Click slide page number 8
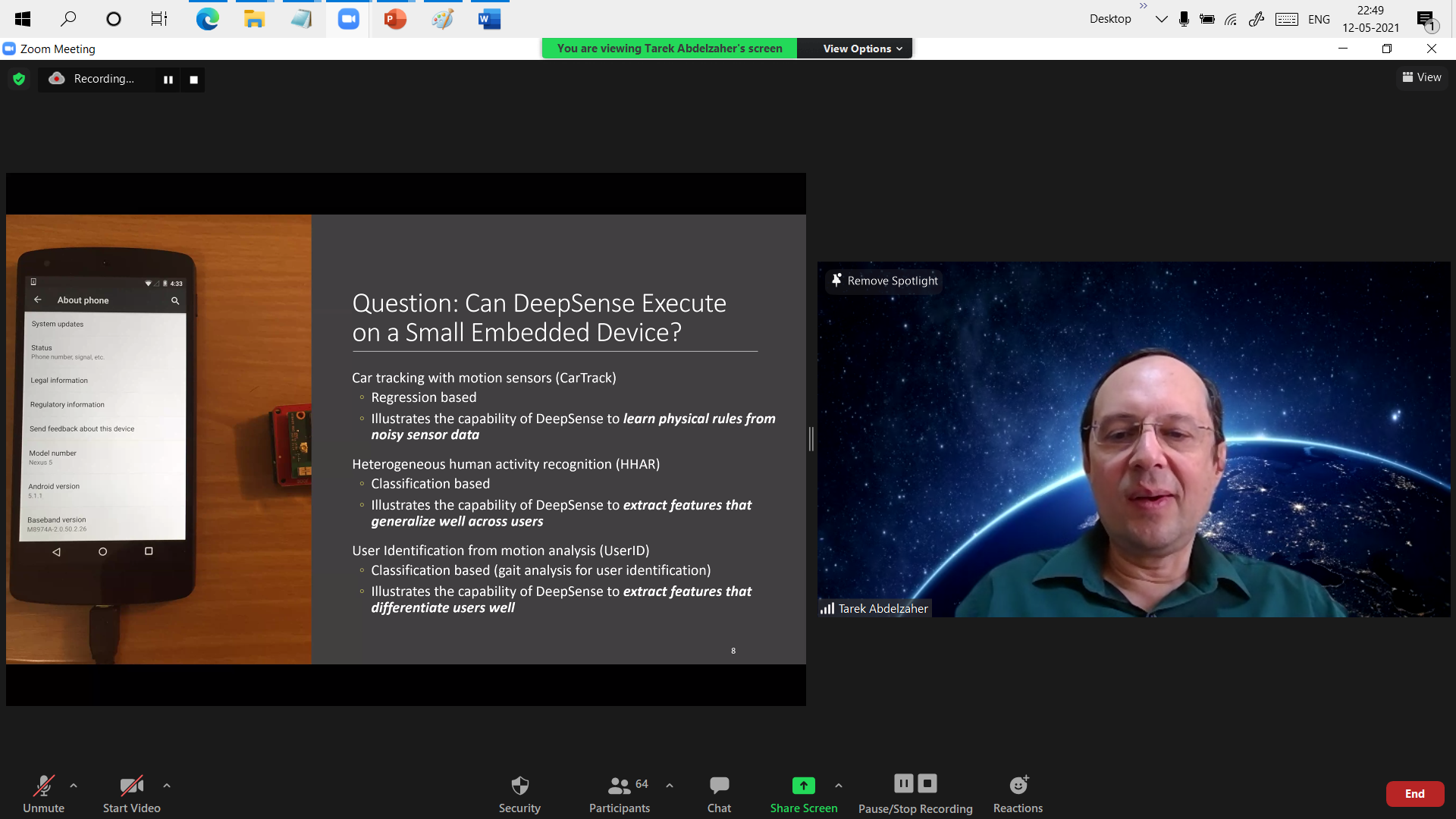The image size is (1456, 819). coord(733,651)
